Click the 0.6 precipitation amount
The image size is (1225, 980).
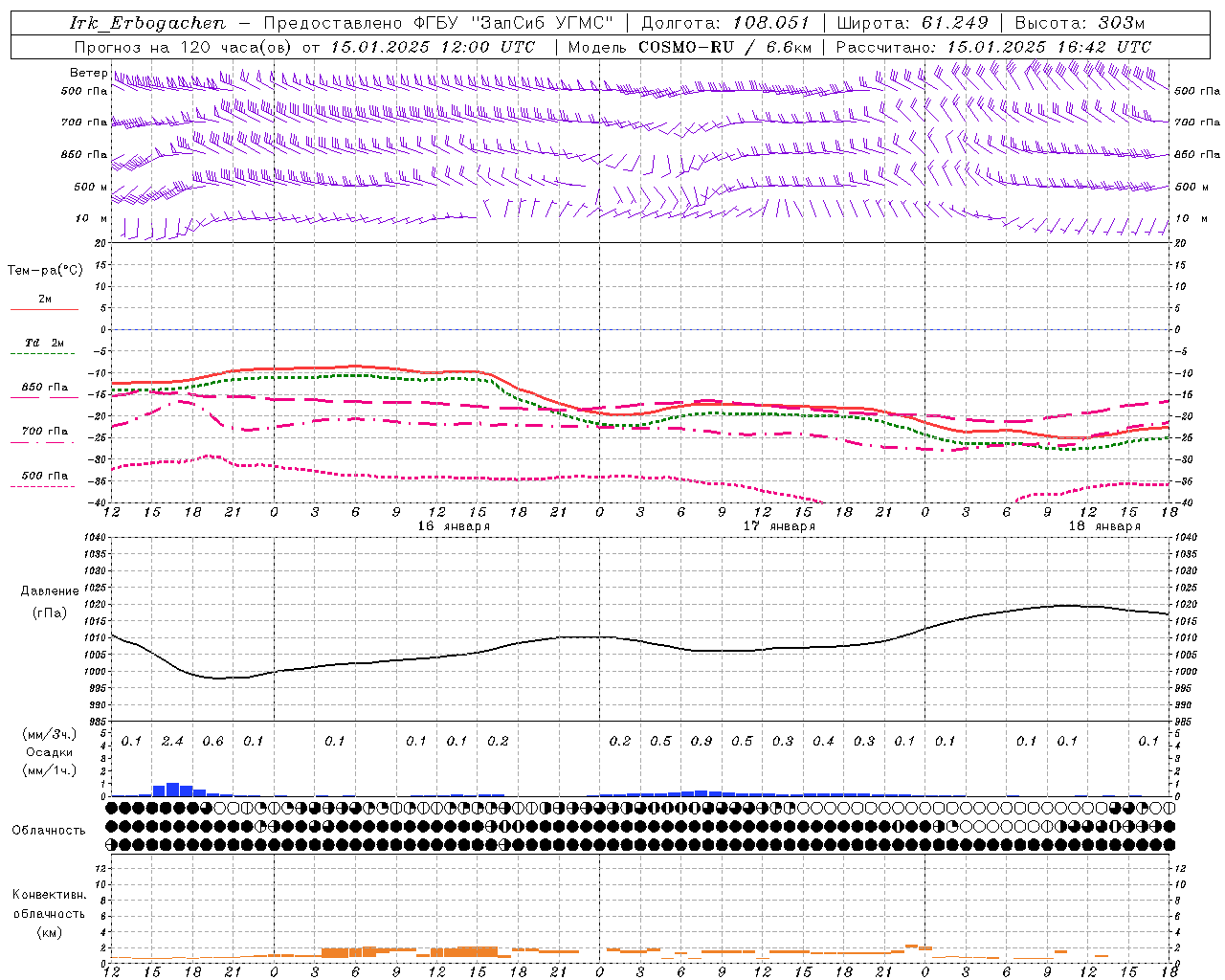[212, 742]
